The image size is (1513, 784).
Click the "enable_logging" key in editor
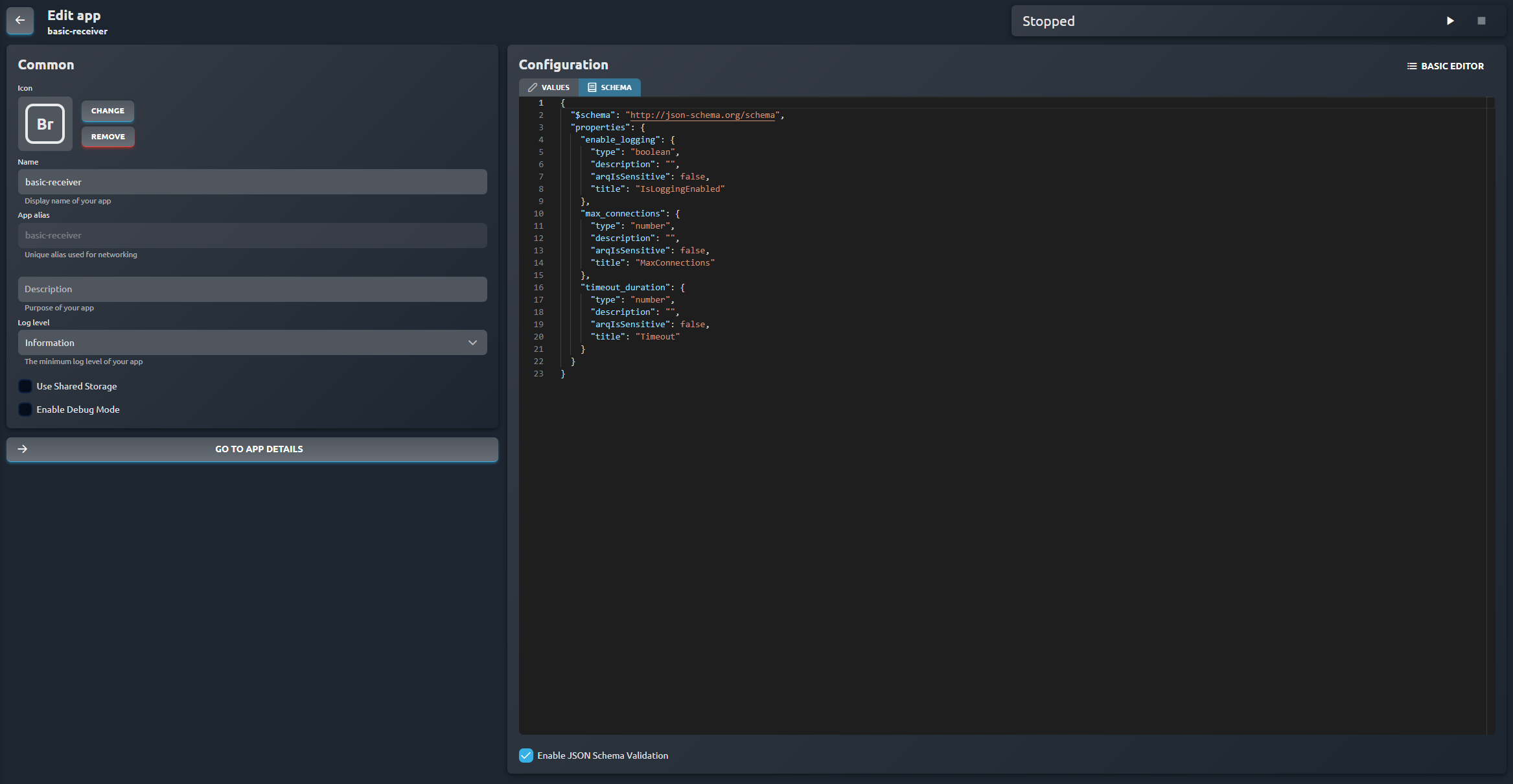click(x=620, y=140)
